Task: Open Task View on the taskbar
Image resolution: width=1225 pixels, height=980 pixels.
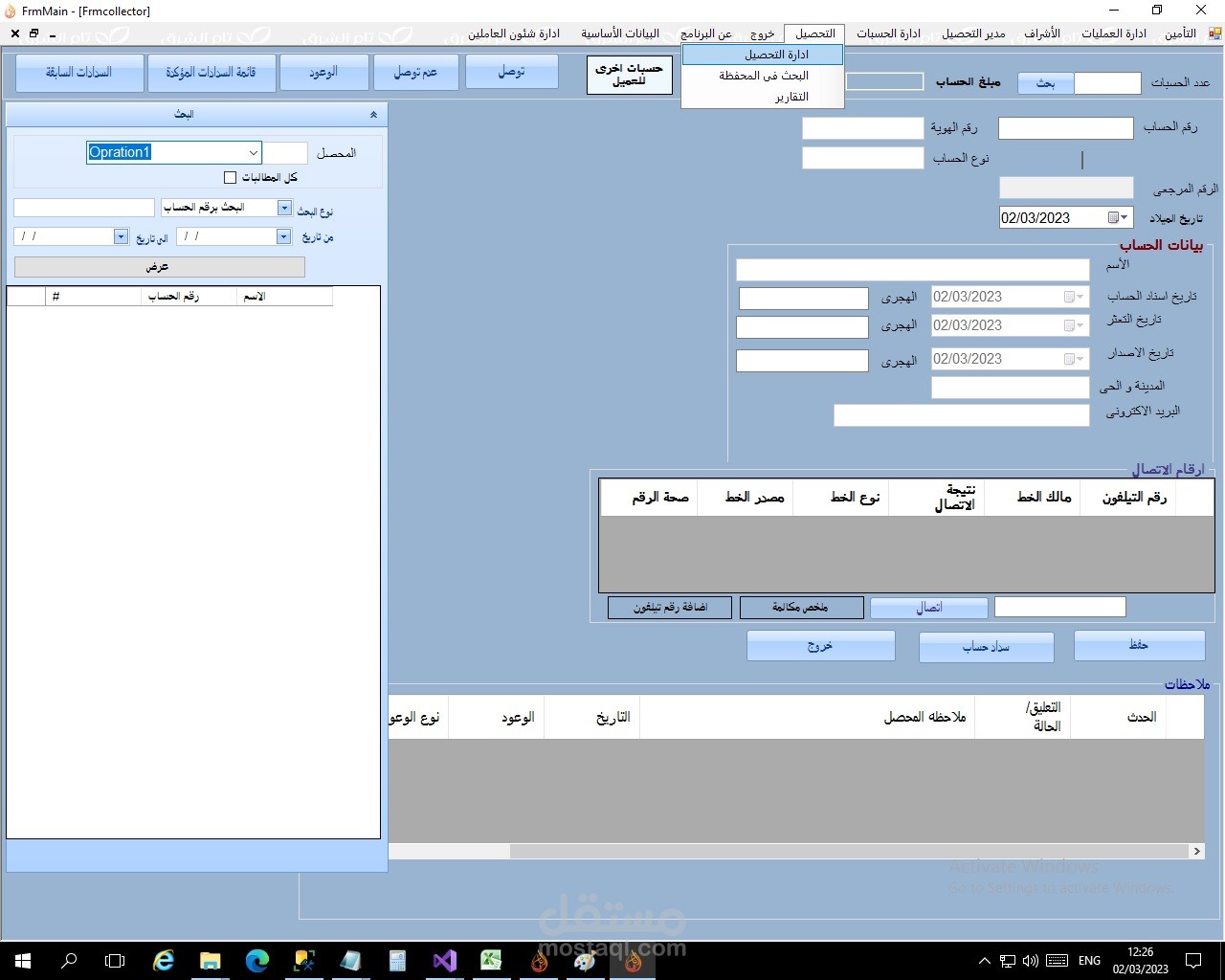Action: [x=115, y=960]
